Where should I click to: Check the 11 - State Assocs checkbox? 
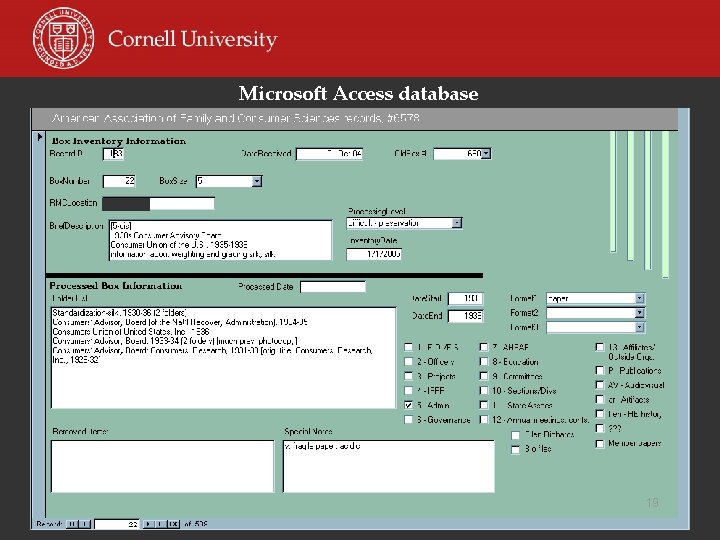[484, 405]
